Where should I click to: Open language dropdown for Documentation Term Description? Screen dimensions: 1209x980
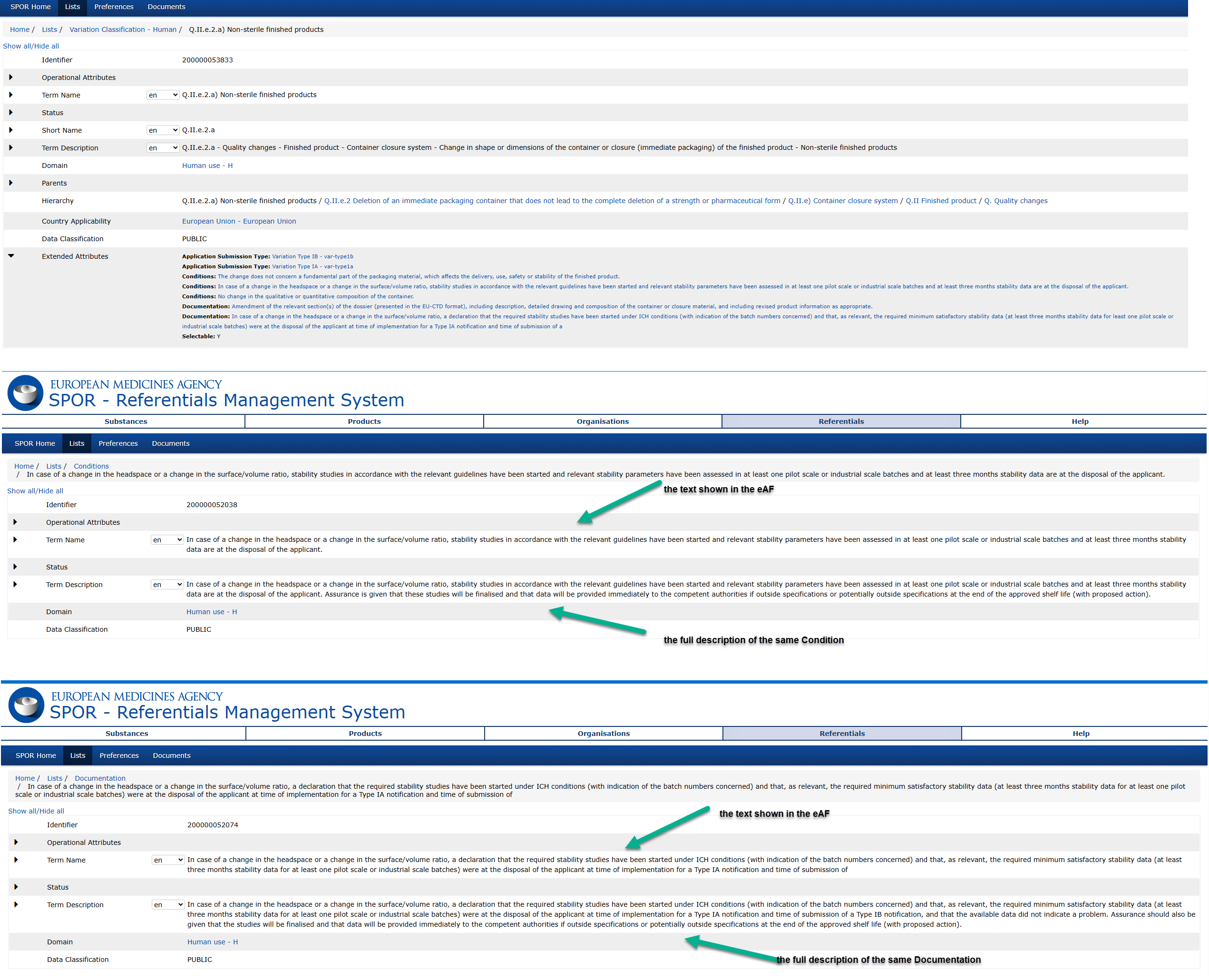(168, 905)
